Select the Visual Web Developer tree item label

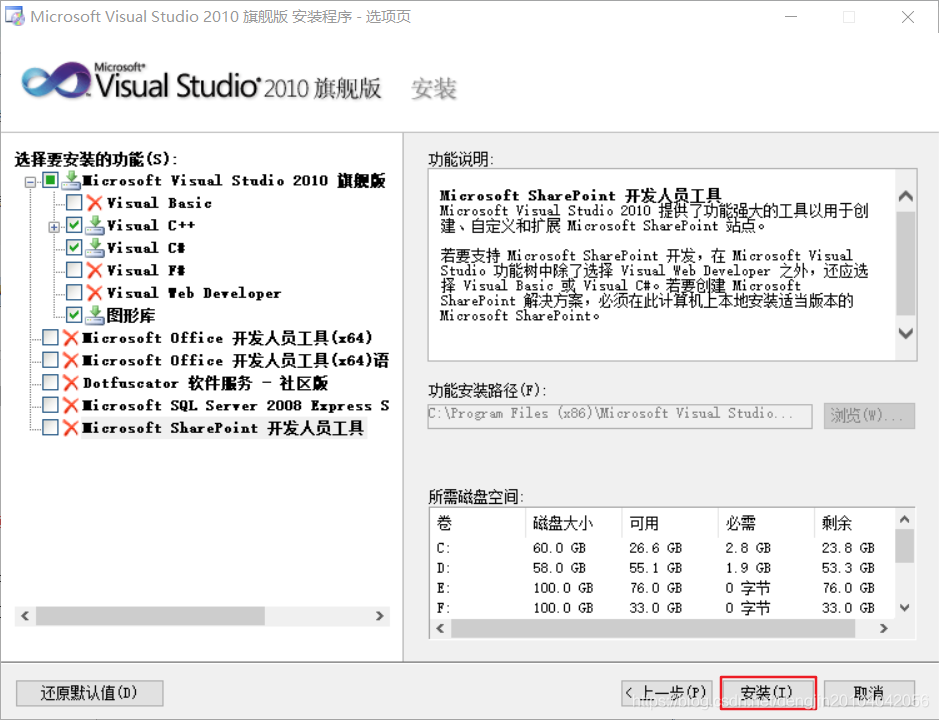coord(194,293)
